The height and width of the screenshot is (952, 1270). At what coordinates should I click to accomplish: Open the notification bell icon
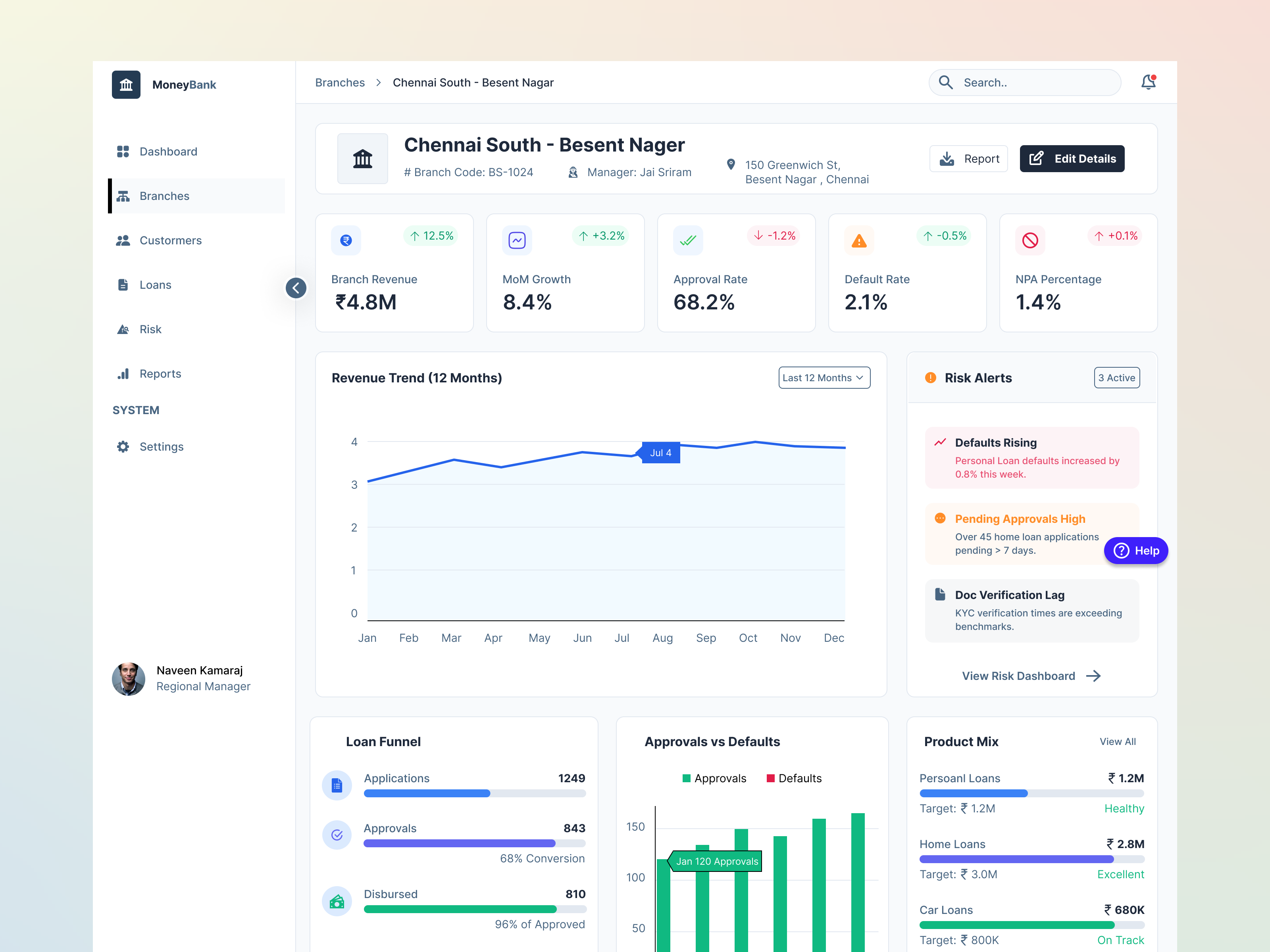pos(1149,83)
